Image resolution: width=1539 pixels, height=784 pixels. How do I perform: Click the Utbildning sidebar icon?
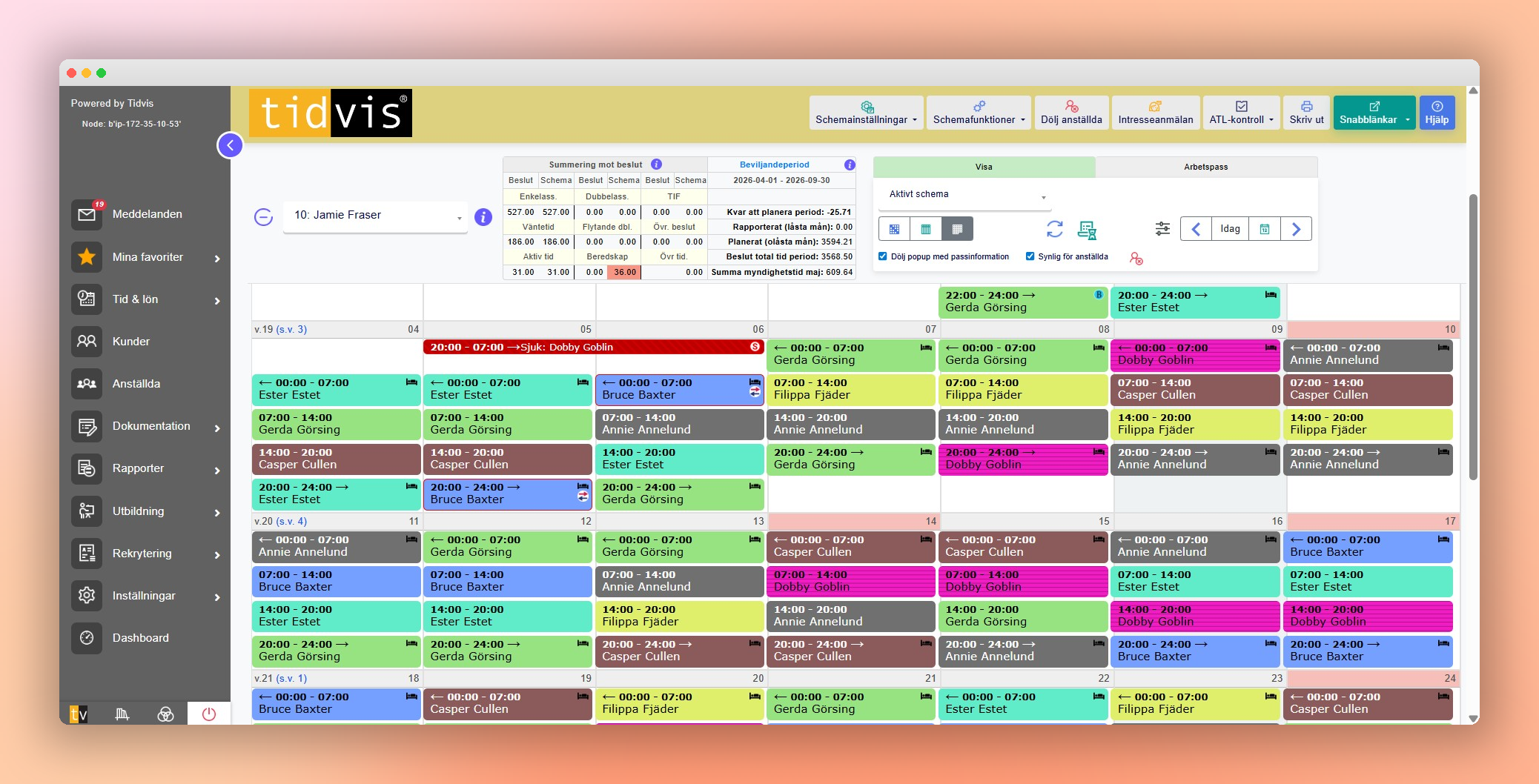click(87, 511)
